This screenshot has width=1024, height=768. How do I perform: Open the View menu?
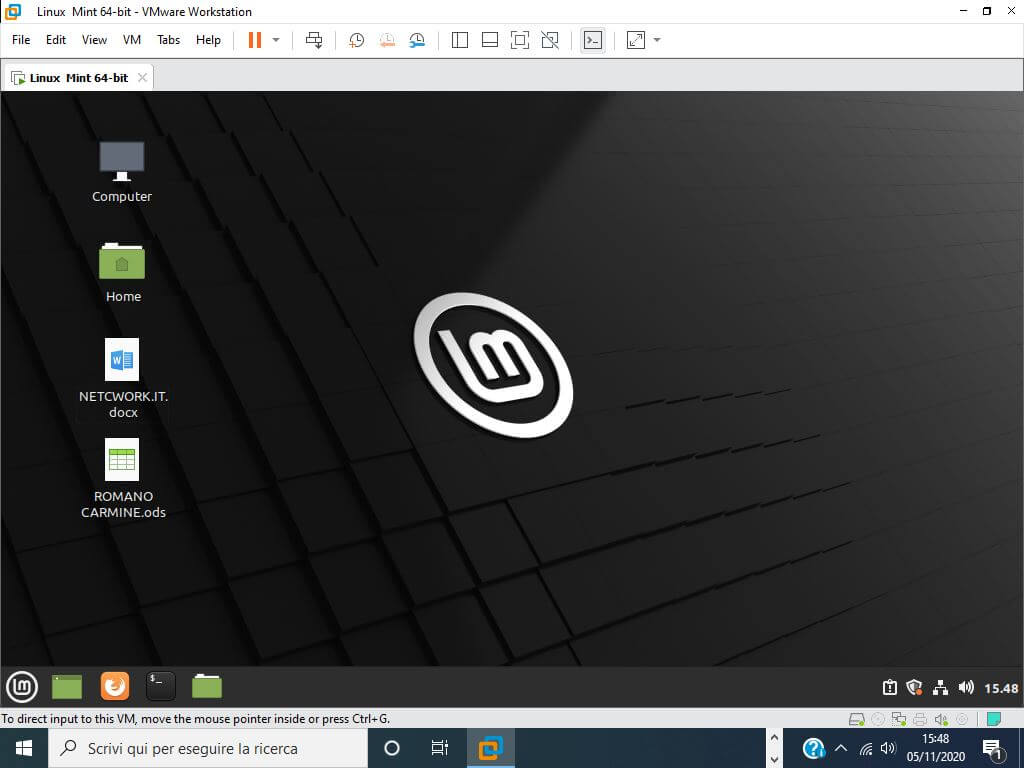pyautogui.click(x=94, y=40)
